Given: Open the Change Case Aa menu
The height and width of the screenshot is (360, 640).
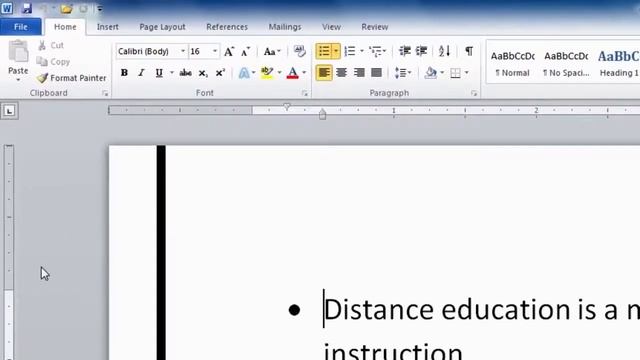Looking at the screenshot, I should pos(272,51).
